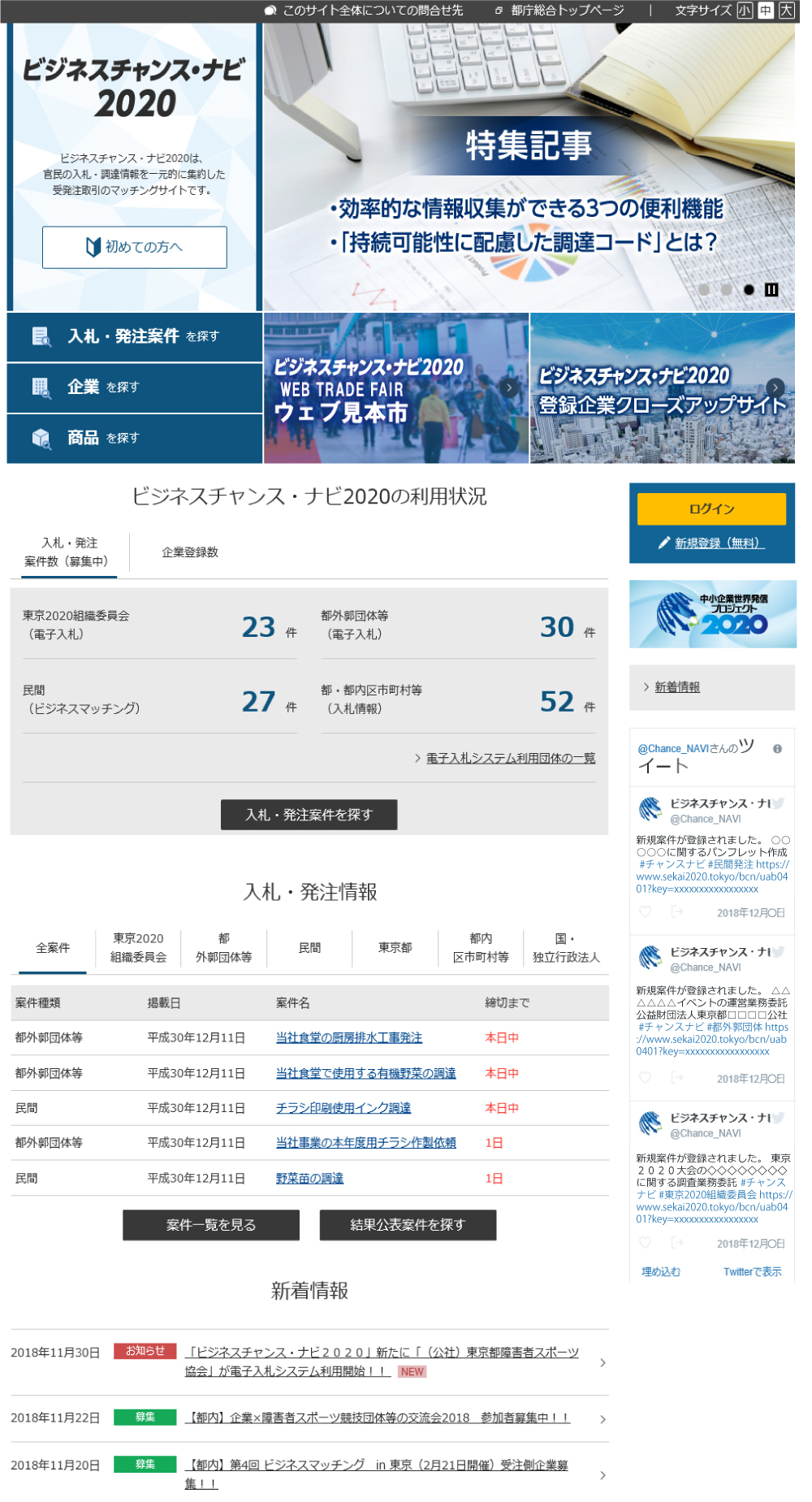The width and height of the screenshot is (812, 1502).
Task: Select the 民間 tab
Action: 309,948
